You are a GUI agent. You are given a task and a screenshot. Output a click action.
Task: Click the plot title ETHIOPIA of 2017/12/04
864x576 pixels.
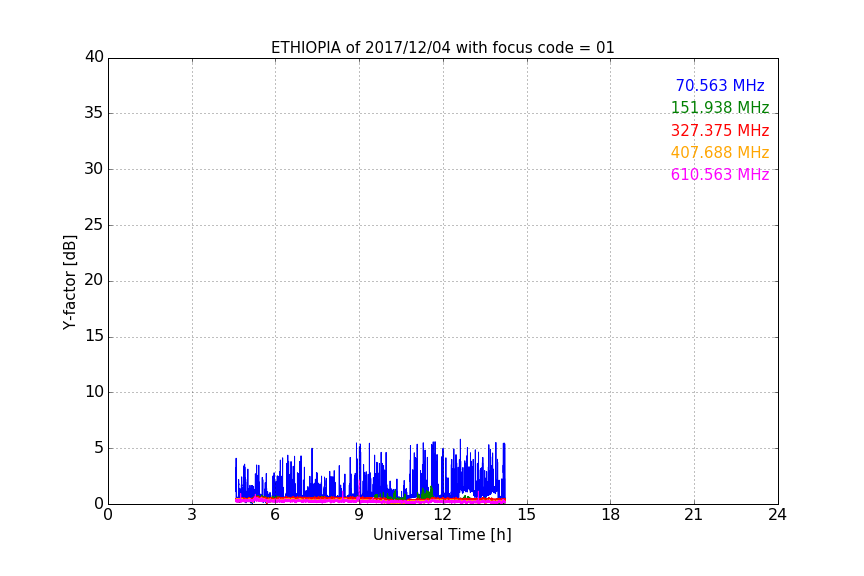(x=442, y=48)
